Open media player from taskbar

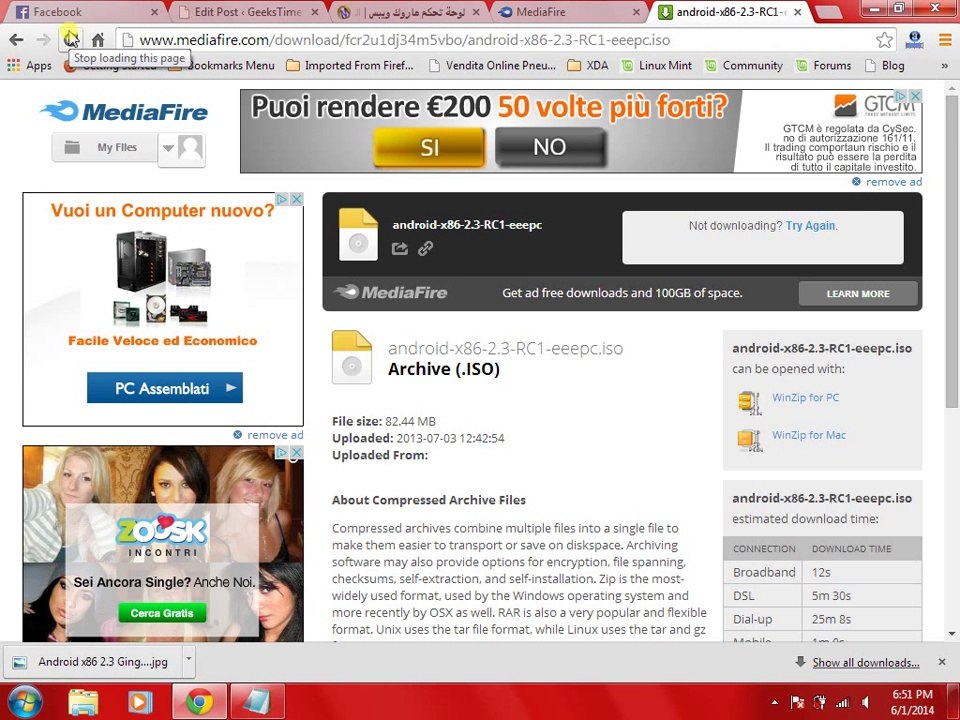[140, 702]
